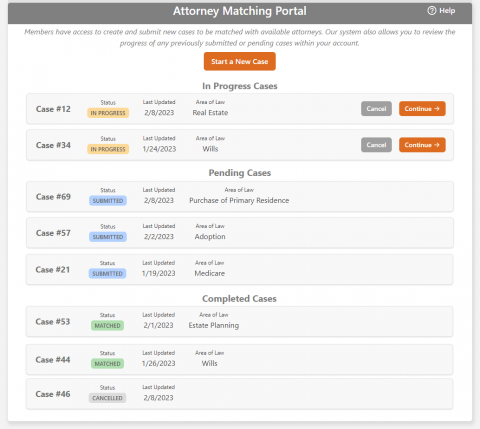Screen dimensions: 480x429
Task: Select the Case #57 Adoption row
Action: point(240,233)
